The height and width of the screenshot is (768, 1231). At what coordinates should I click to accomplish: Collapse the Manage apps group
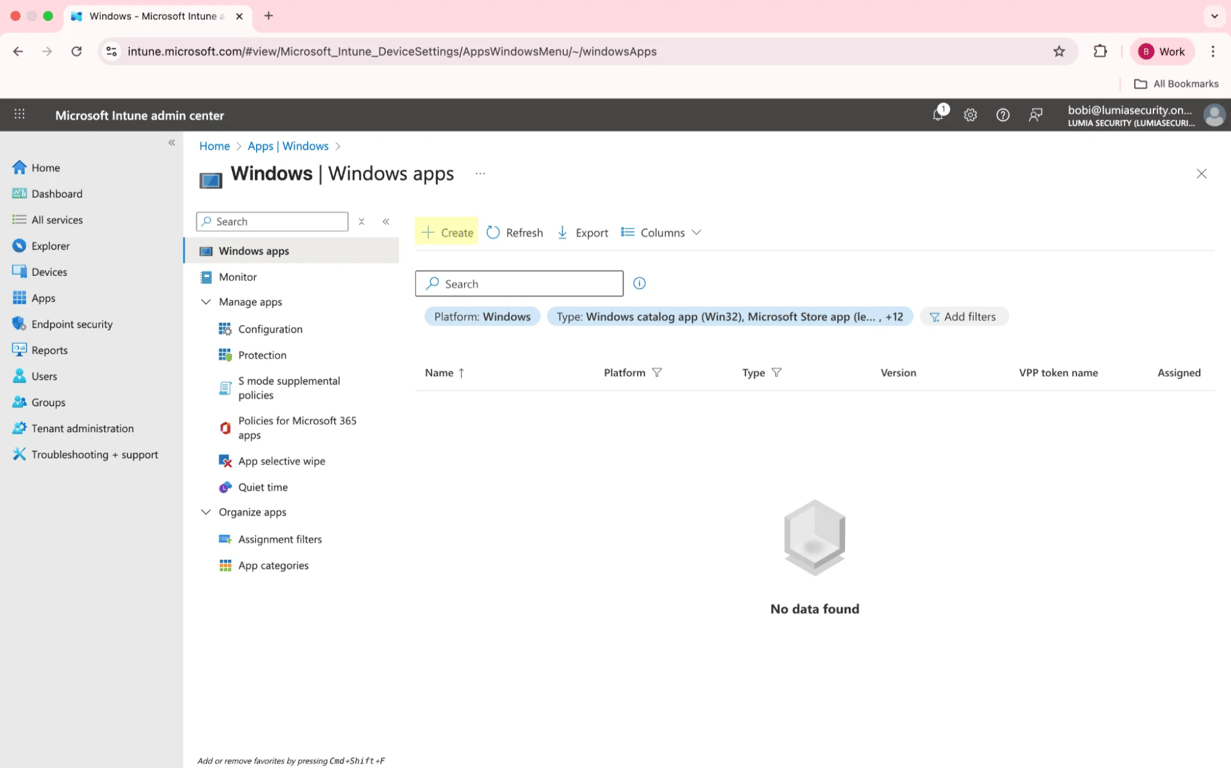206,302
